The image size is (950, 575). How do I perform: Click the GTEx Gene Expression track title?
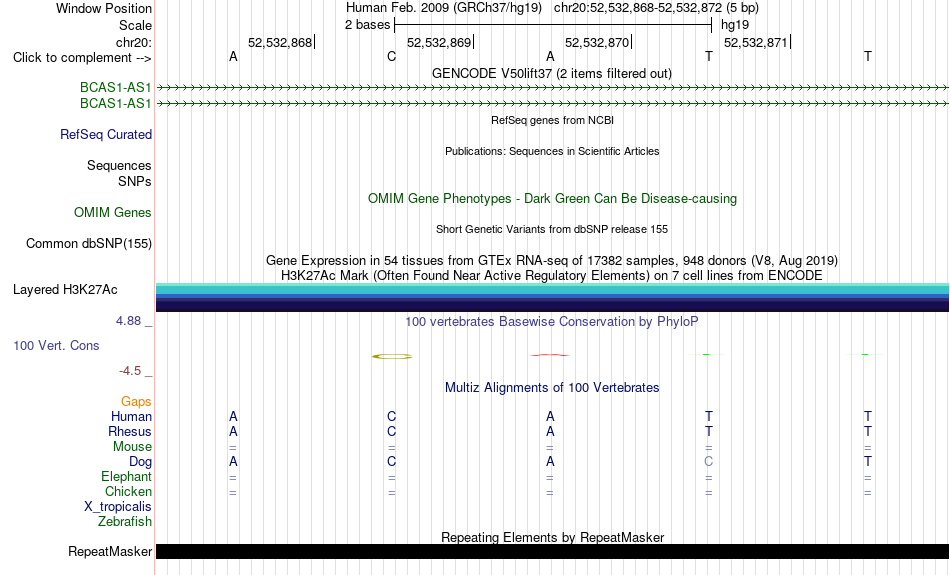552,261
